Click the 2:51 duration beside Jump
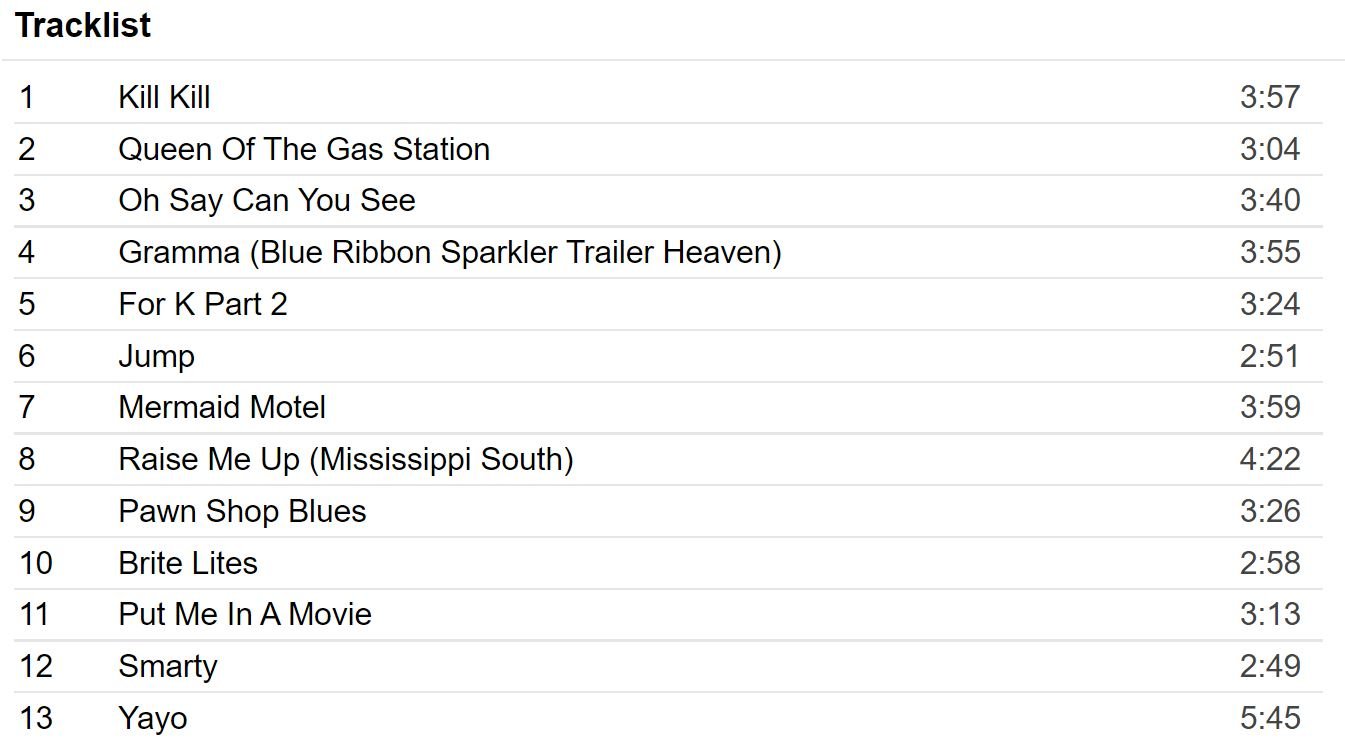1345x751 pixels. point(1269,356)
